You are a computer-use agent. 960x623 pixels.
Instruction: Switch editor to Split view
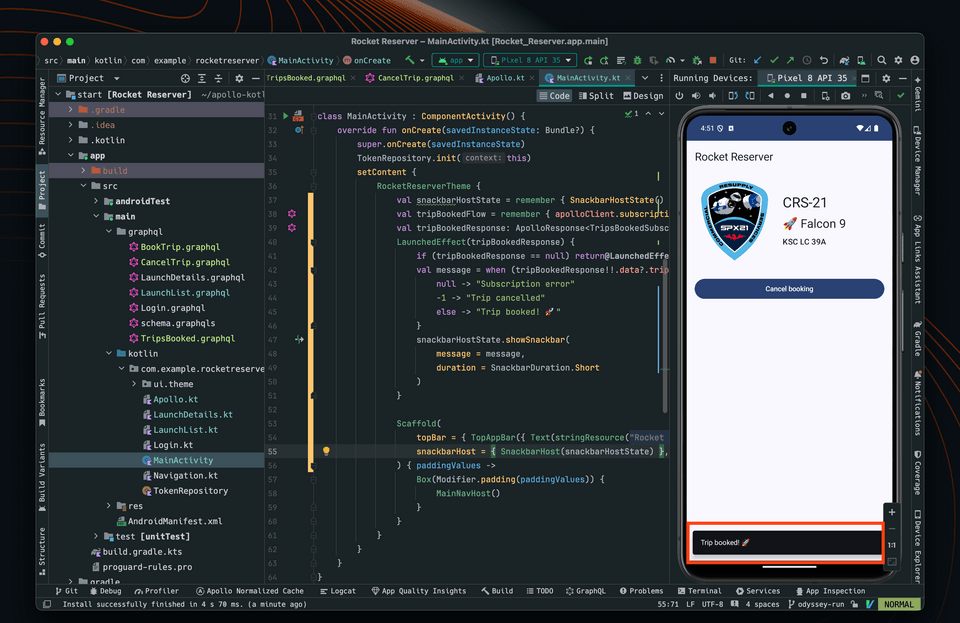pos(596,95)
